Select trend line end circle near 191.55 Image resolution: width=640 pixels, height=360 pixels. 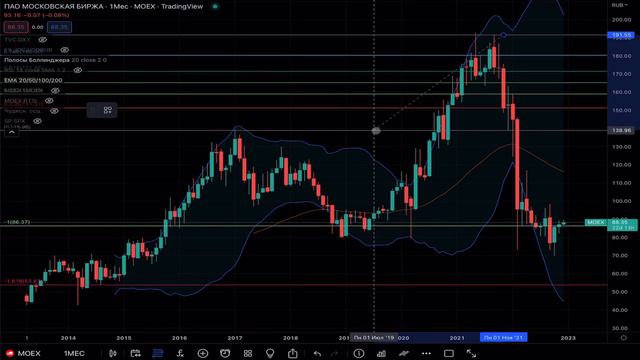pyautogui.click(x=504, y=36)
